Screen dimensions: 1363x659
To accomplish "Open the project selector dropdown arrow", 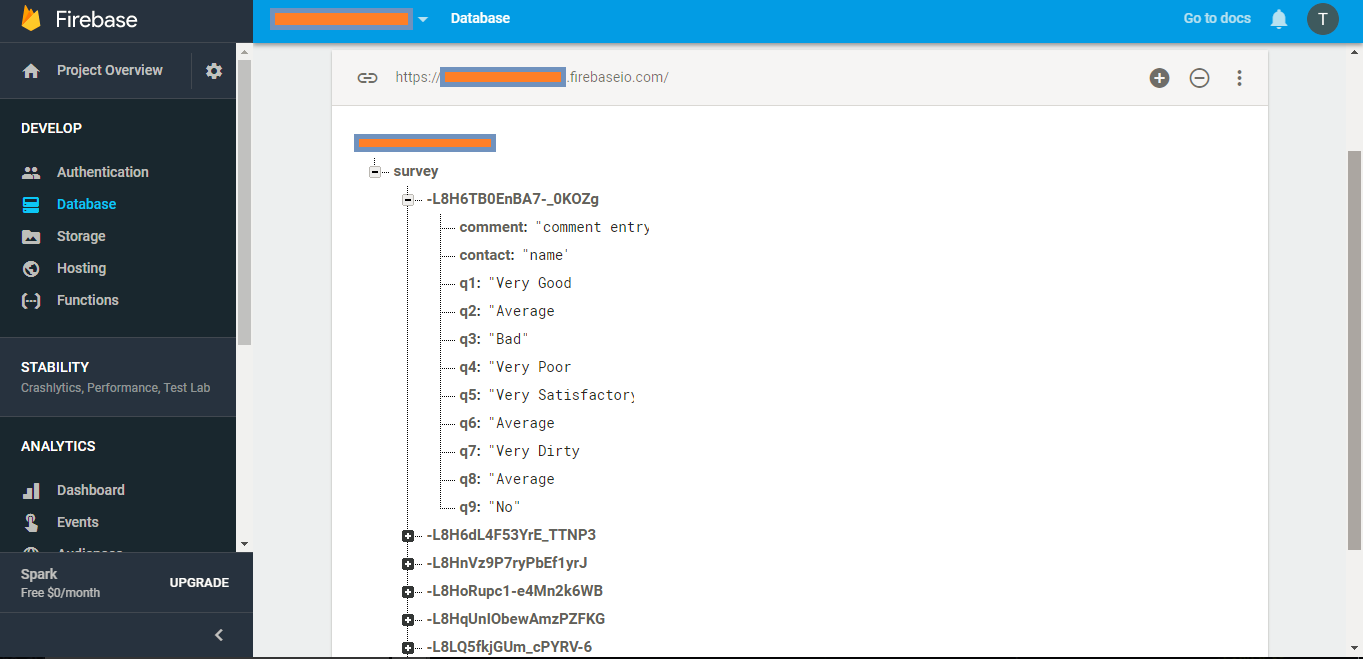I will pos(423,20).
